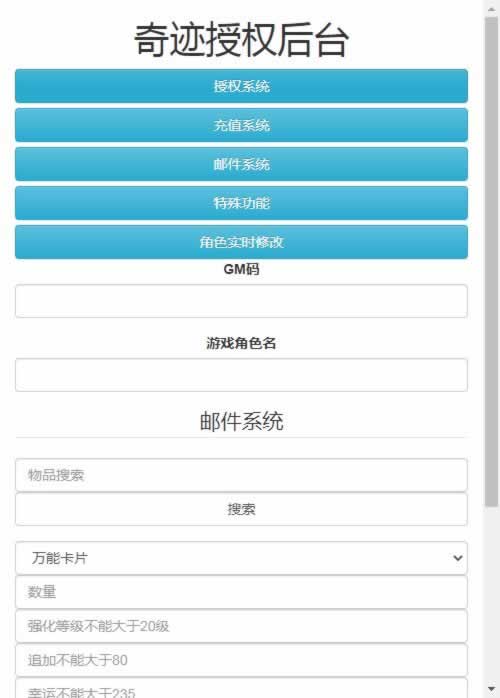Focus the 游戏角色名 input field

pos(241,375)
